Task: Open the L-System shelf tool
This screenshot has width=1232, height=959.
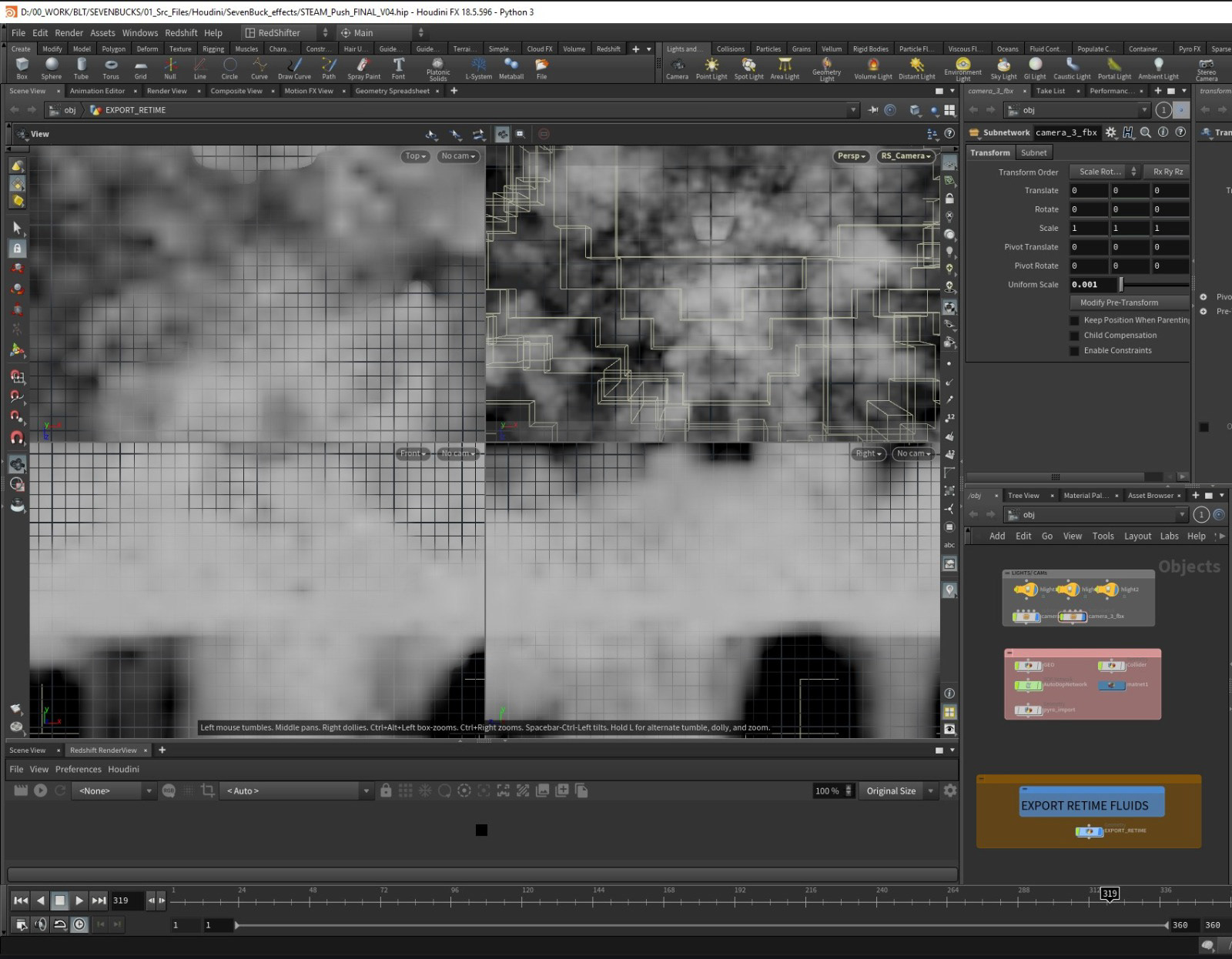Action: click(x=478, y=68)
